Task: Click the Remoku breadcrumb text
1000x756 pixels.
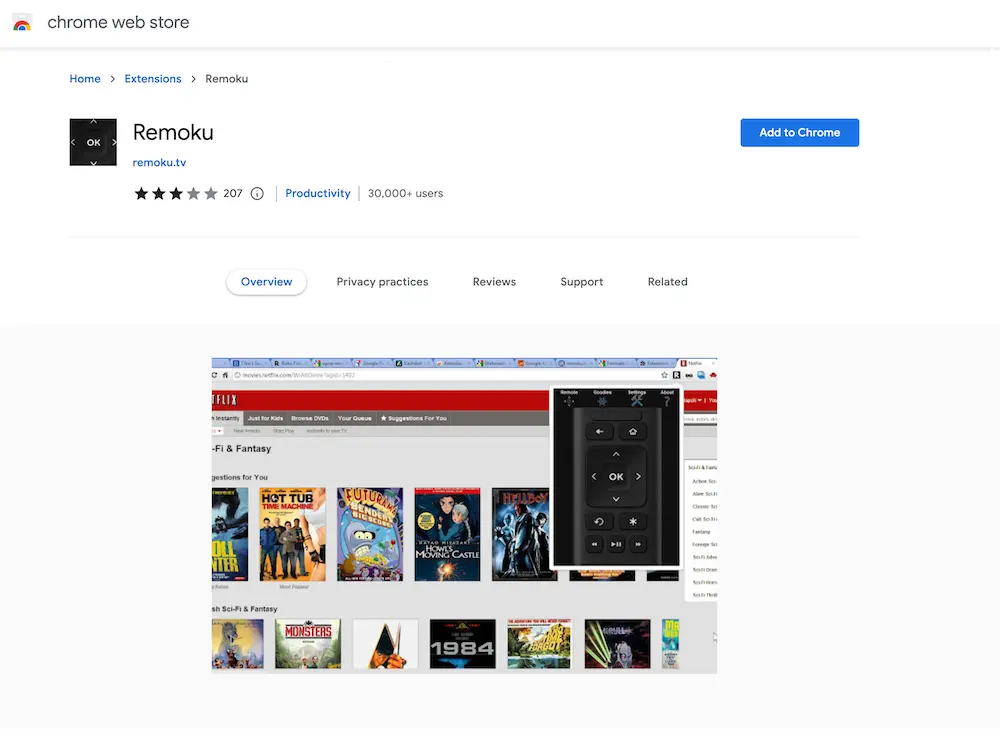Action: (x=226, y=78)
